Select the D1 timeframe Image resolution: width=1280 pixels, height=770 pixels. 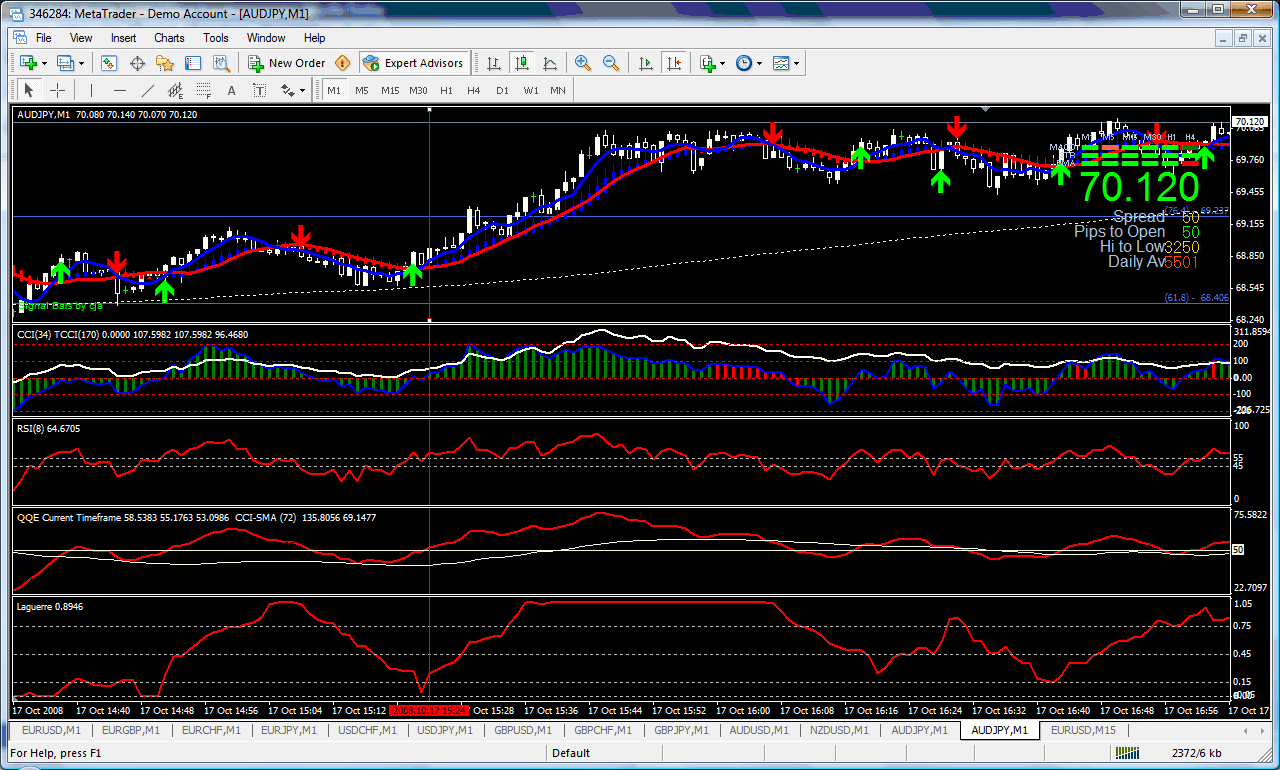(502, 90)
